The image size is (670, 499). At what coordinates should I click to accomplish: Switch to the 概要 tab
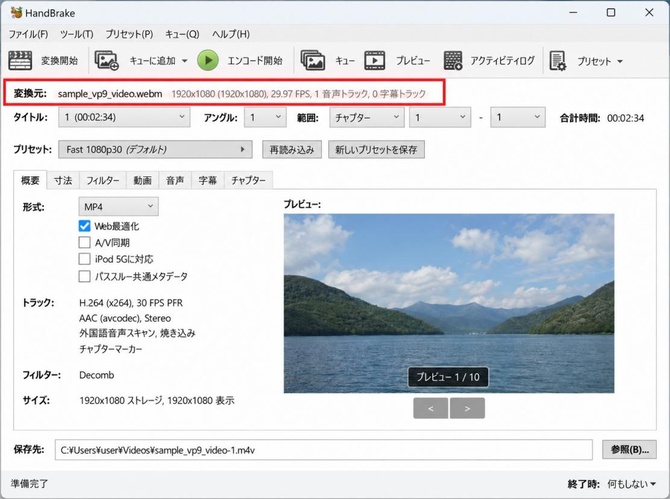tap(30, 180)
